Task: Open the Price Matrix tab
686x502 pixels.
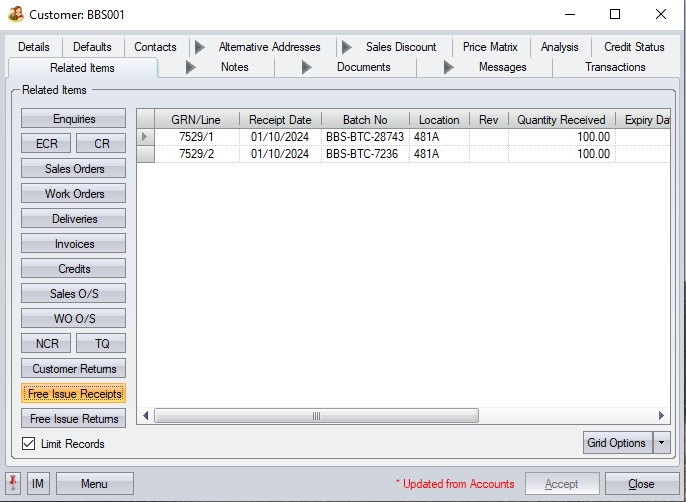Action: click(490, 47)
